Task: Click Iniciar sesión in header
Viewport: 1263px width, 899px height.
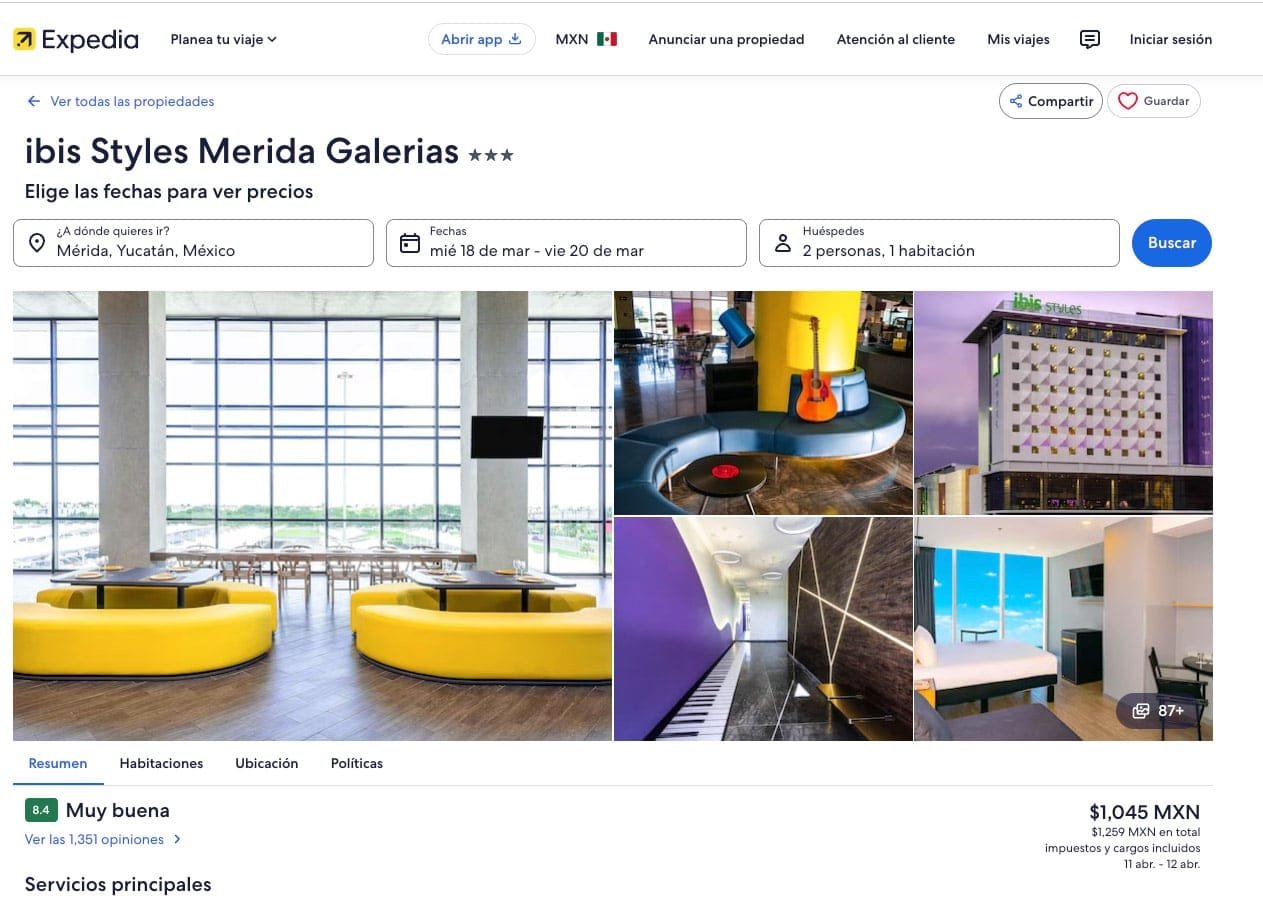Action: (1171, 40)
